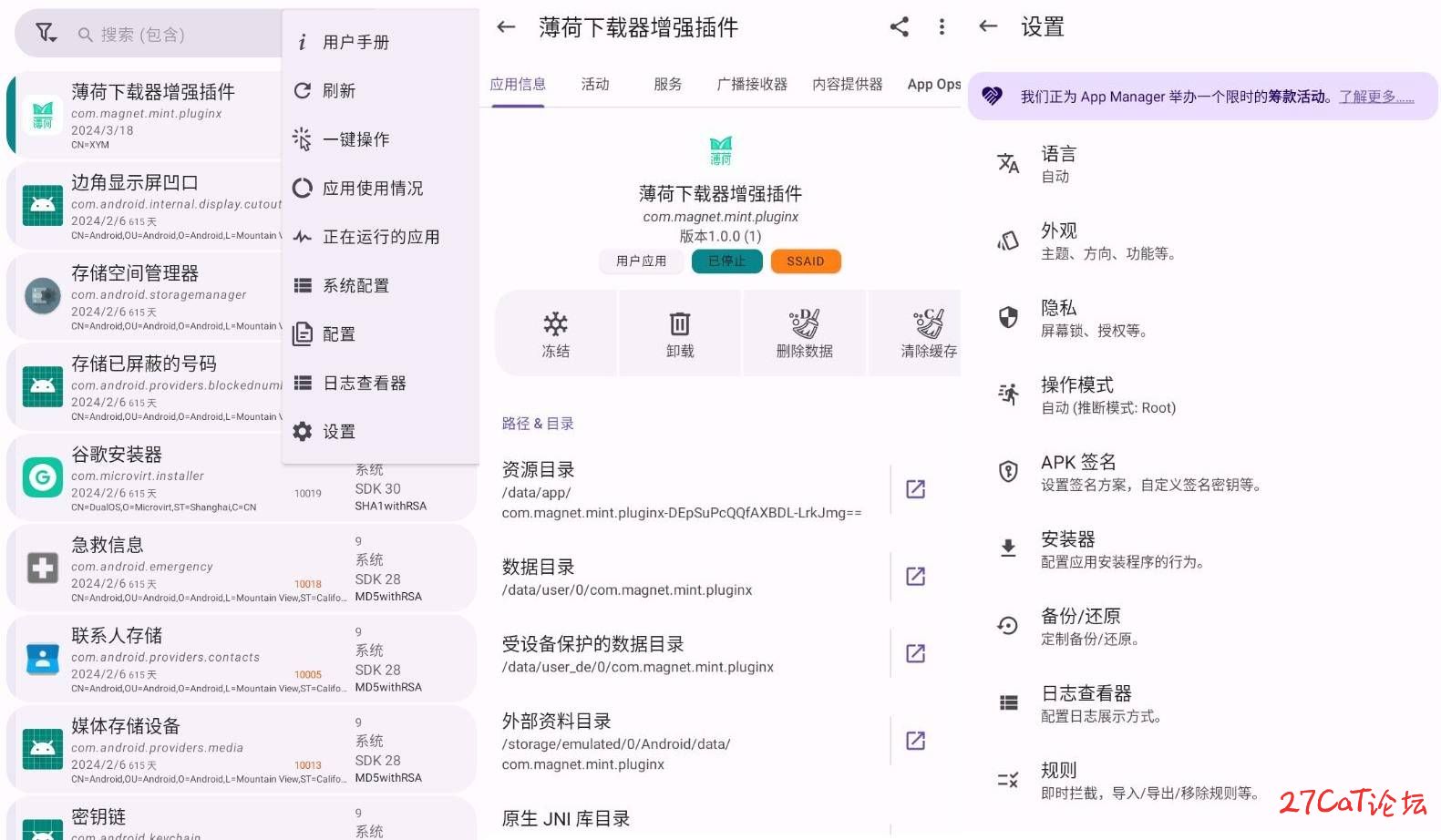
Task: Open 用户手册 from the menu
Action: click(381, 42)
